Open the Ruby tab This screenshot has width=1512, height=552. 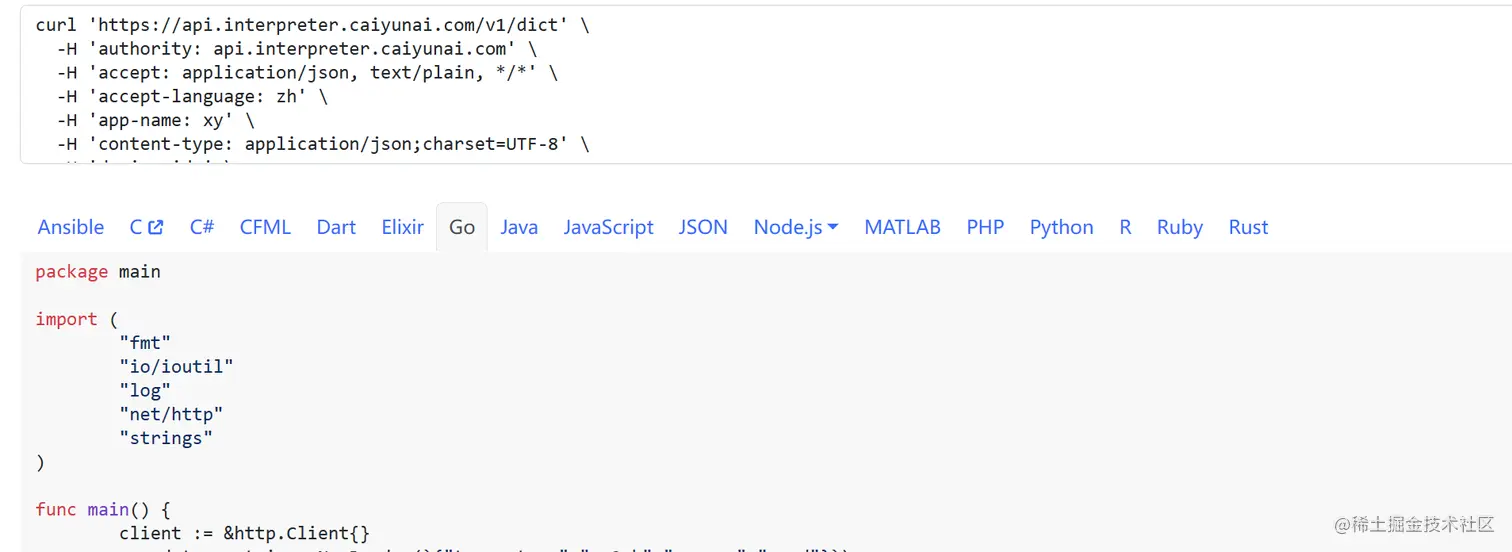[1180, 227]
